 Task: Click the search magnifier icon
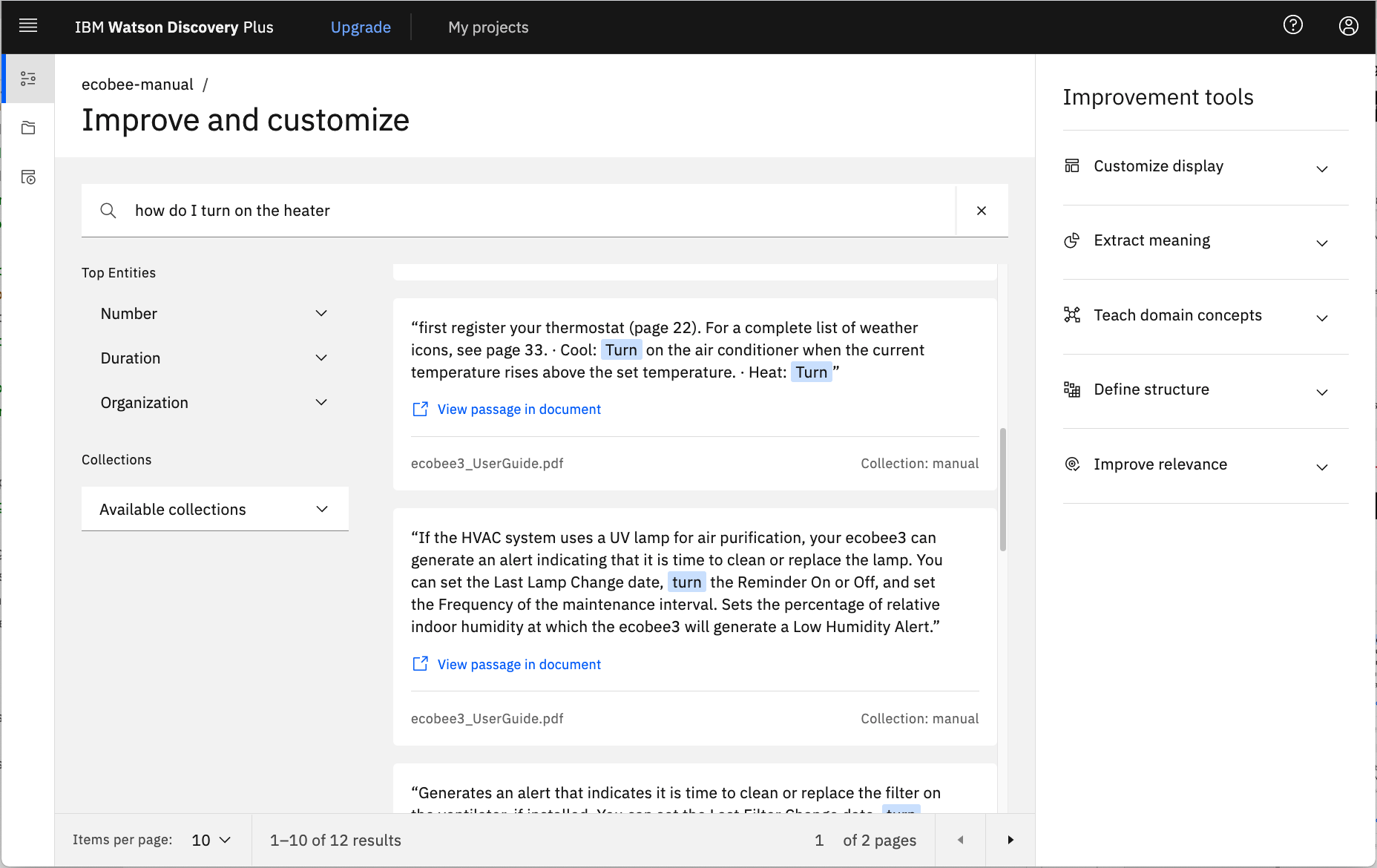pos(108,211)
